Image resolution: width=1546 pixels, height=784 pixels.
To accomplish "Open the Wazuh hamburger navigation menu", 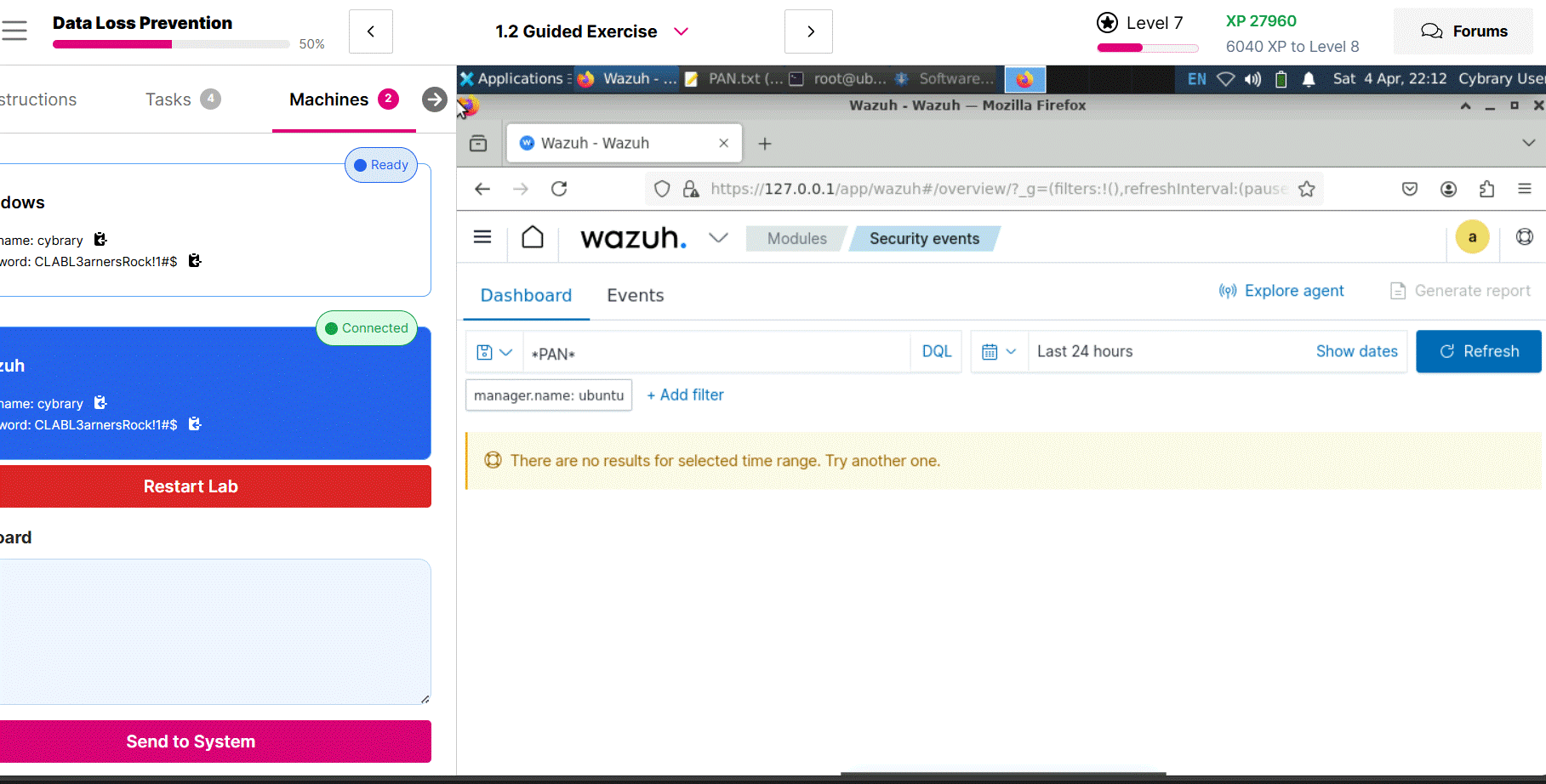I will [x=482, y=237].
